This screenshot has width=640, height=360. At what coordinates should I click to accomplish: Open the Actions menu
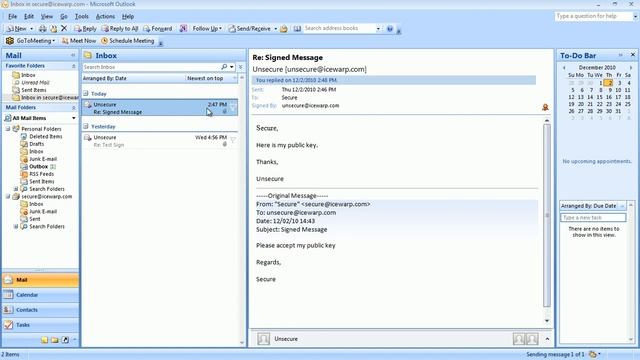click(105, 16)
